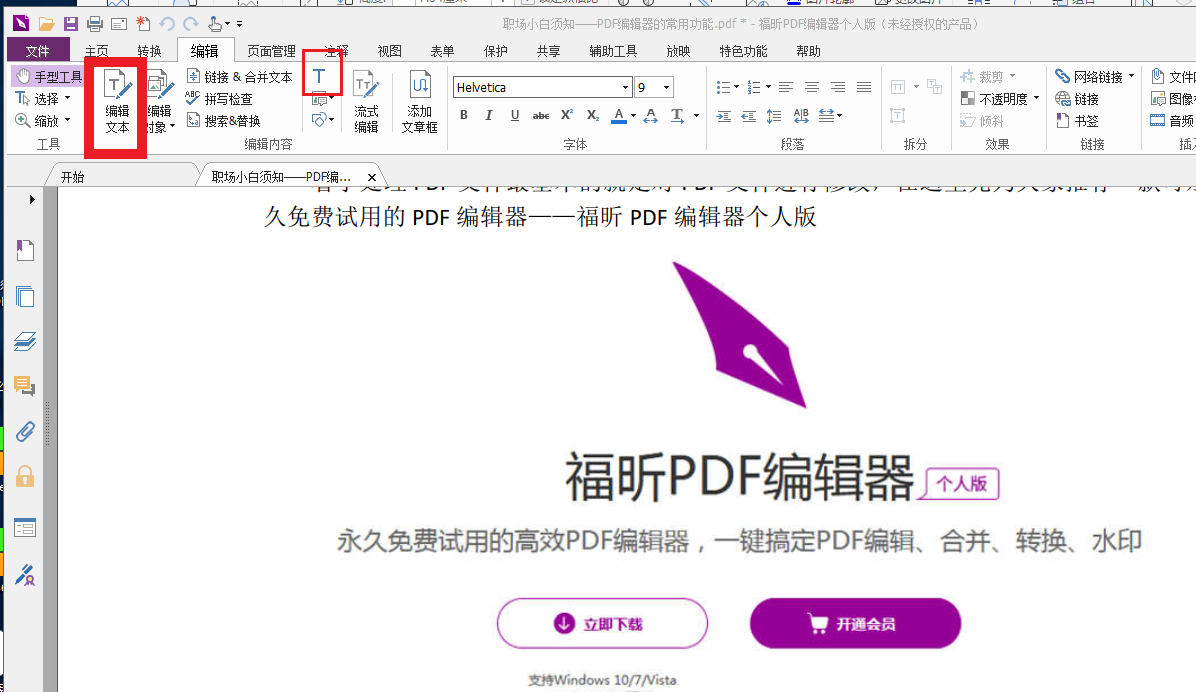Switch to the Convert (转换) ribbon tab
The image size is (1196, 692).
(150, 51)
